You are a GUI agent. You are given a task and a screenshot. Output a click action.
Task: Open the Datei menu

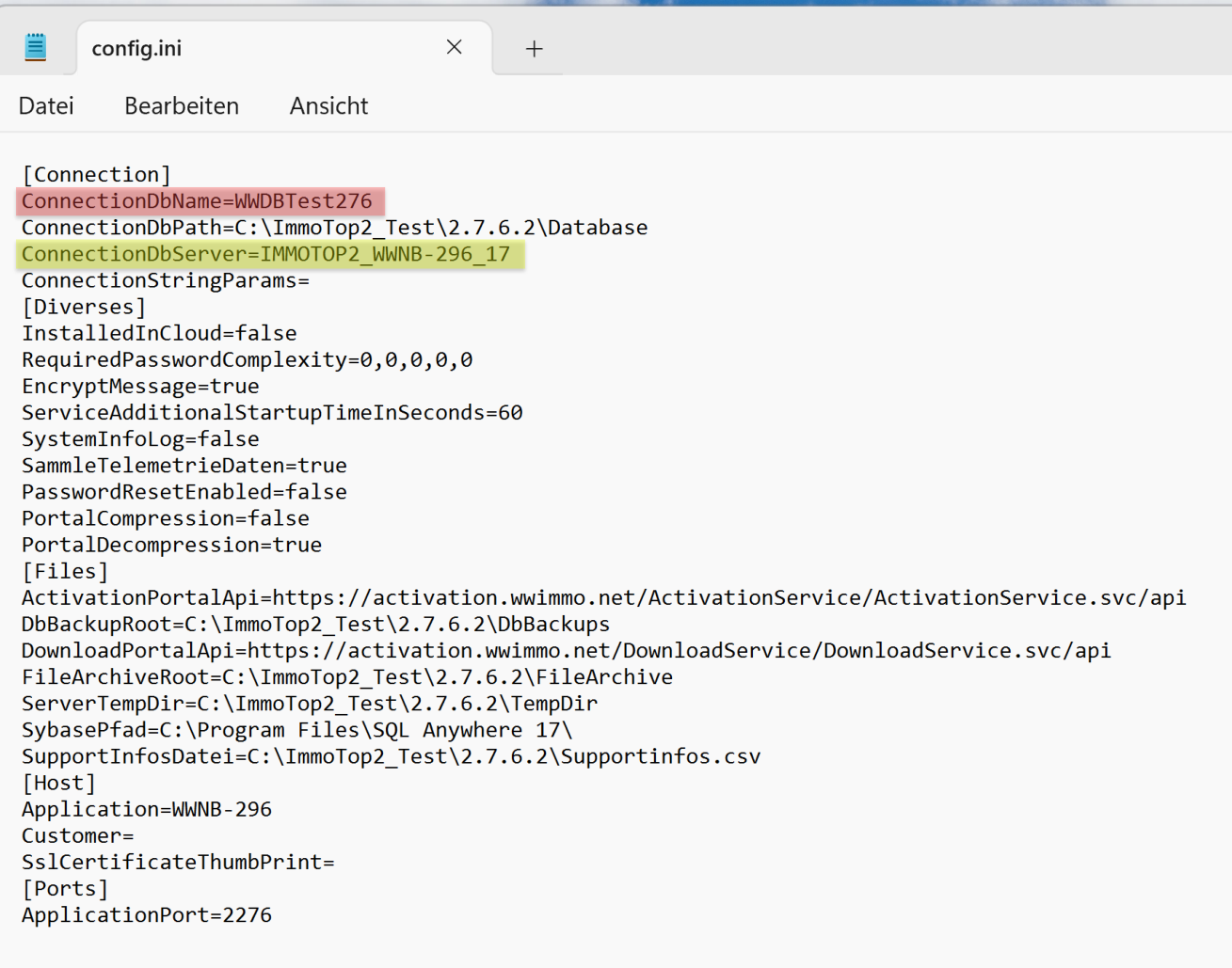tap(46, 105)
